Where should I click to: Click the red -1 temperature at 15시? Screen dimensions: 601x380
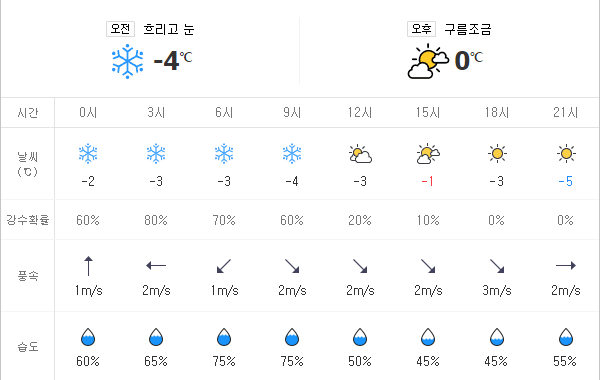pyautogui.click(x=428, y=181)
